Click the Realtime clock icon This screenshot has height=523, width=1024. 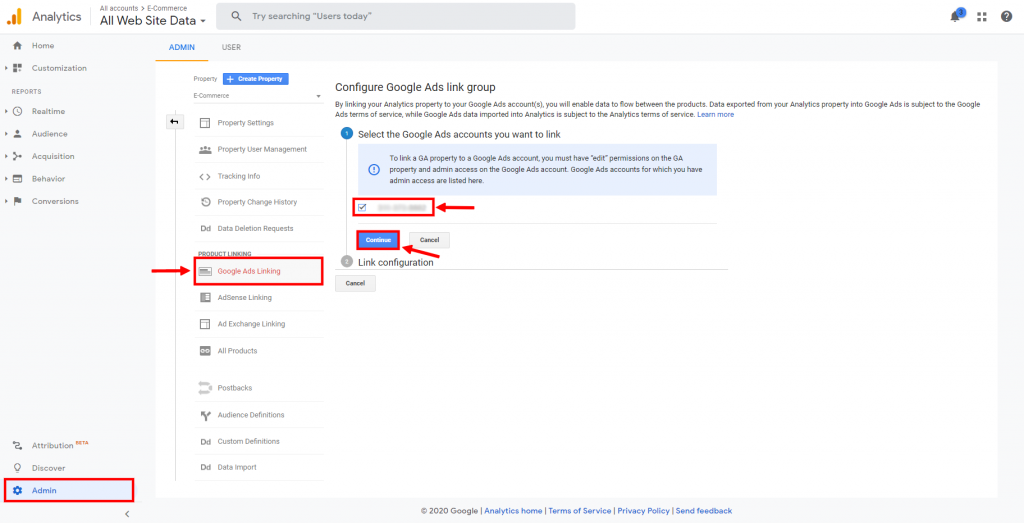[x=18, y=112]
